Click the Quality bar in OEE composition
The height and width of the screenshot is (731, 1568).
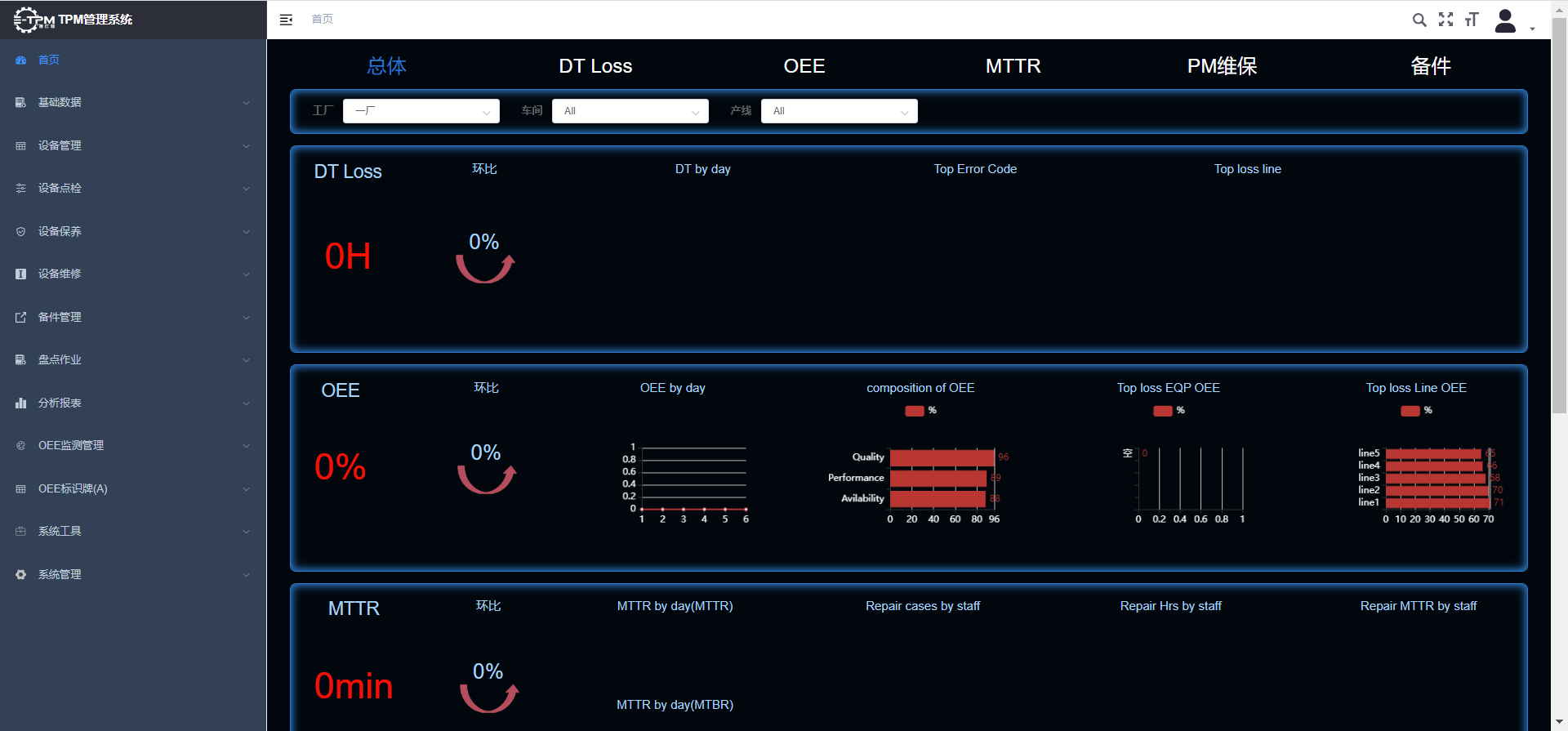point(942,457)
